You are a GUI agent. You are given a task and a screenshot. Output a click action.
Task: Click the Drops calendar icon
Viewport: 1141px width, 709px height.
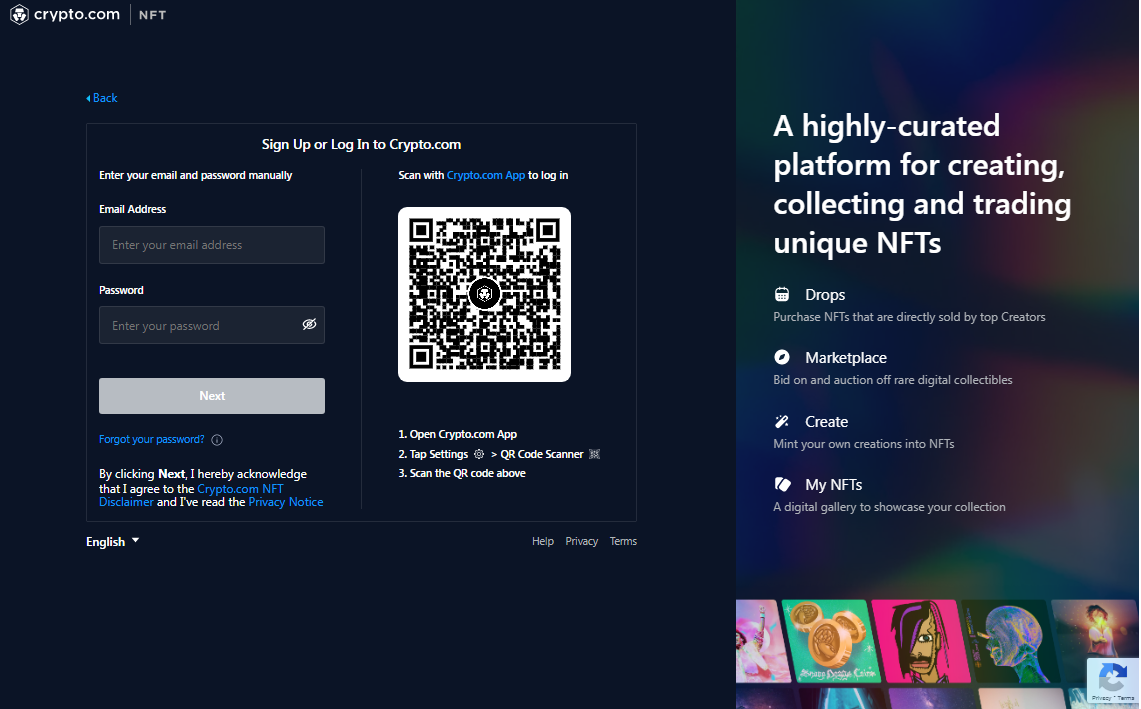(x=782, y=294)
